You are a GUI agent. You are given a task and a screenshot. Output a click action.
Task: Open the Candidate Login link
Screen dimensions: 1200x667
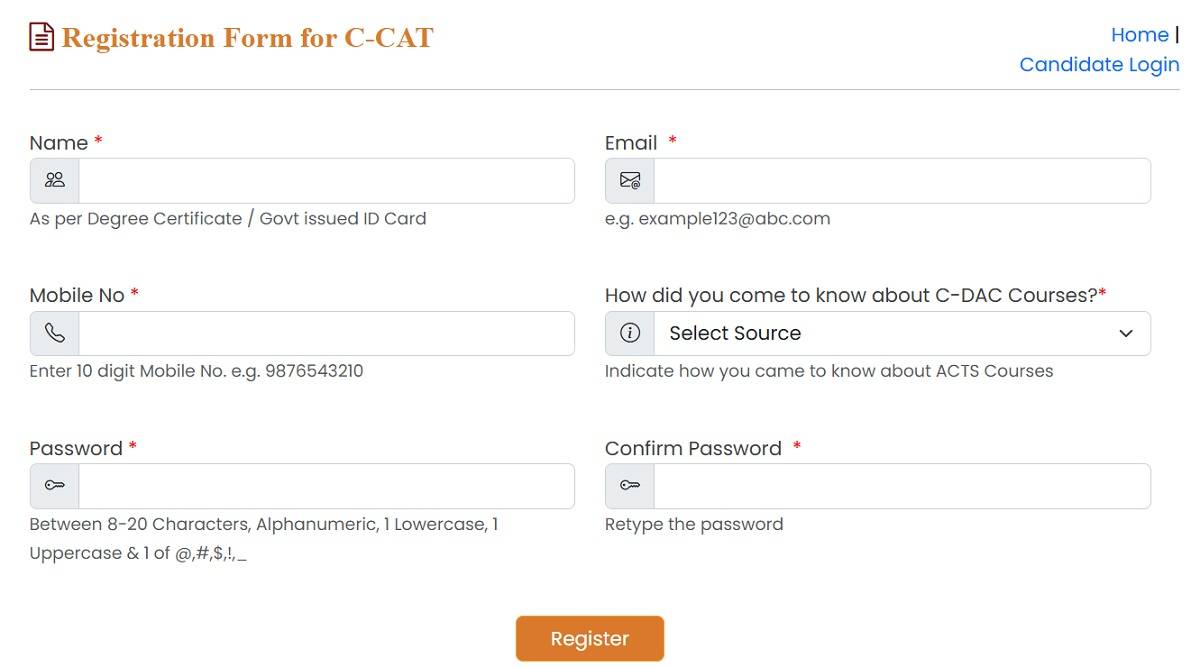coord(1099,65)
